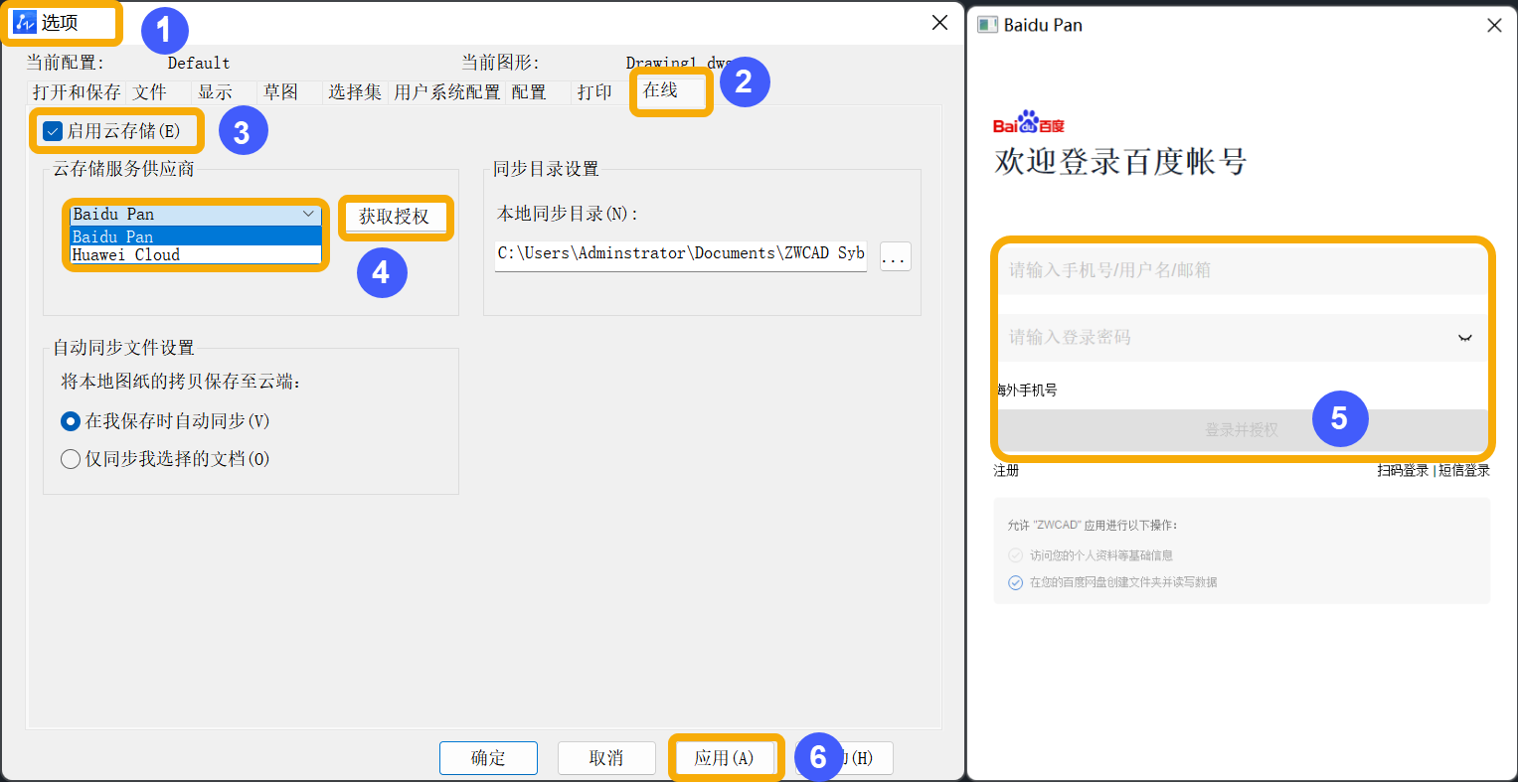Open the 短信登录 link
This screenshot has width=1518, height=784.
tap(1464, 471)
